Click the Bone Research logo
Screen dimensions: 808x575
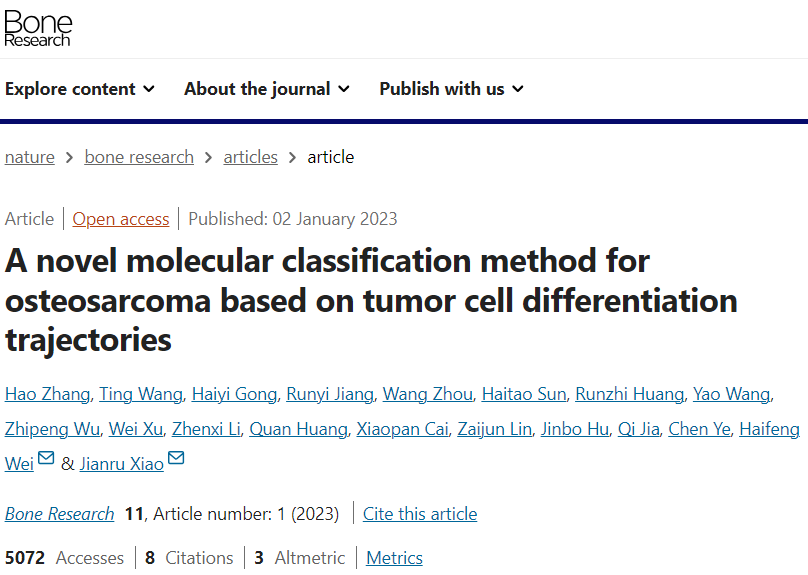(x=38, y=28)
